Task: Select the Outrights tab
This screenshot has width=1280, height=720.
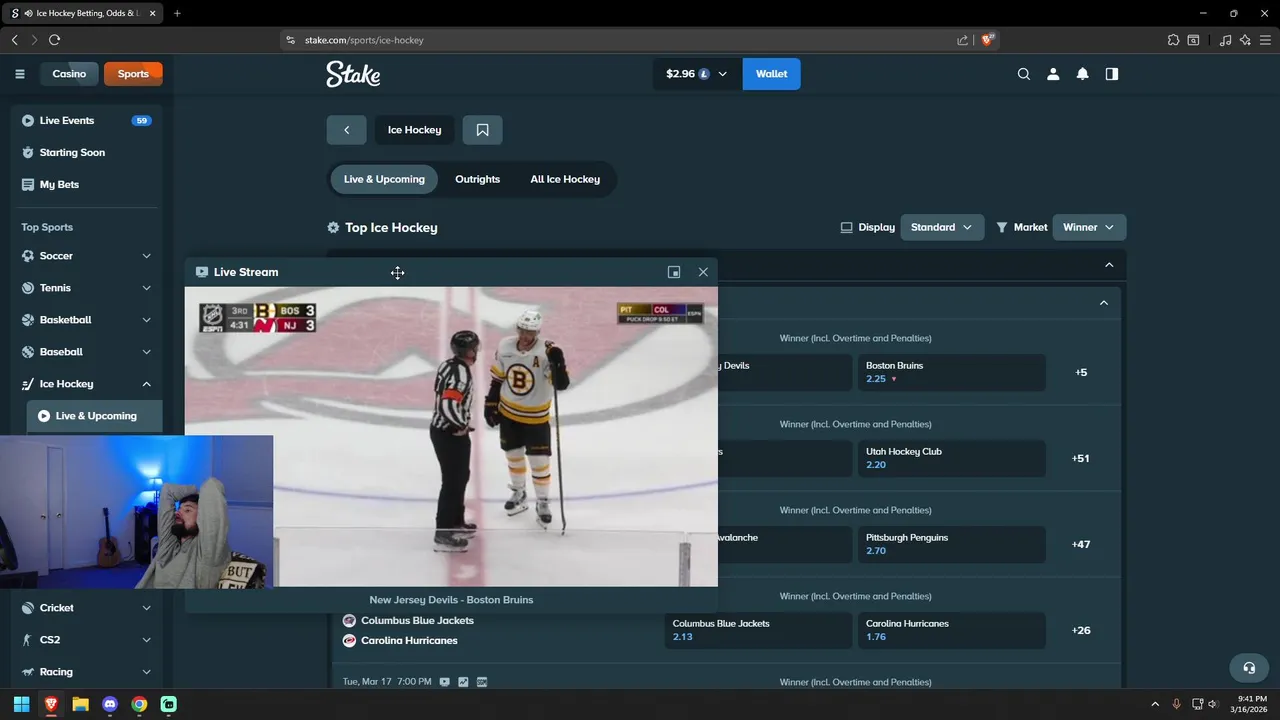Action: 477,179
